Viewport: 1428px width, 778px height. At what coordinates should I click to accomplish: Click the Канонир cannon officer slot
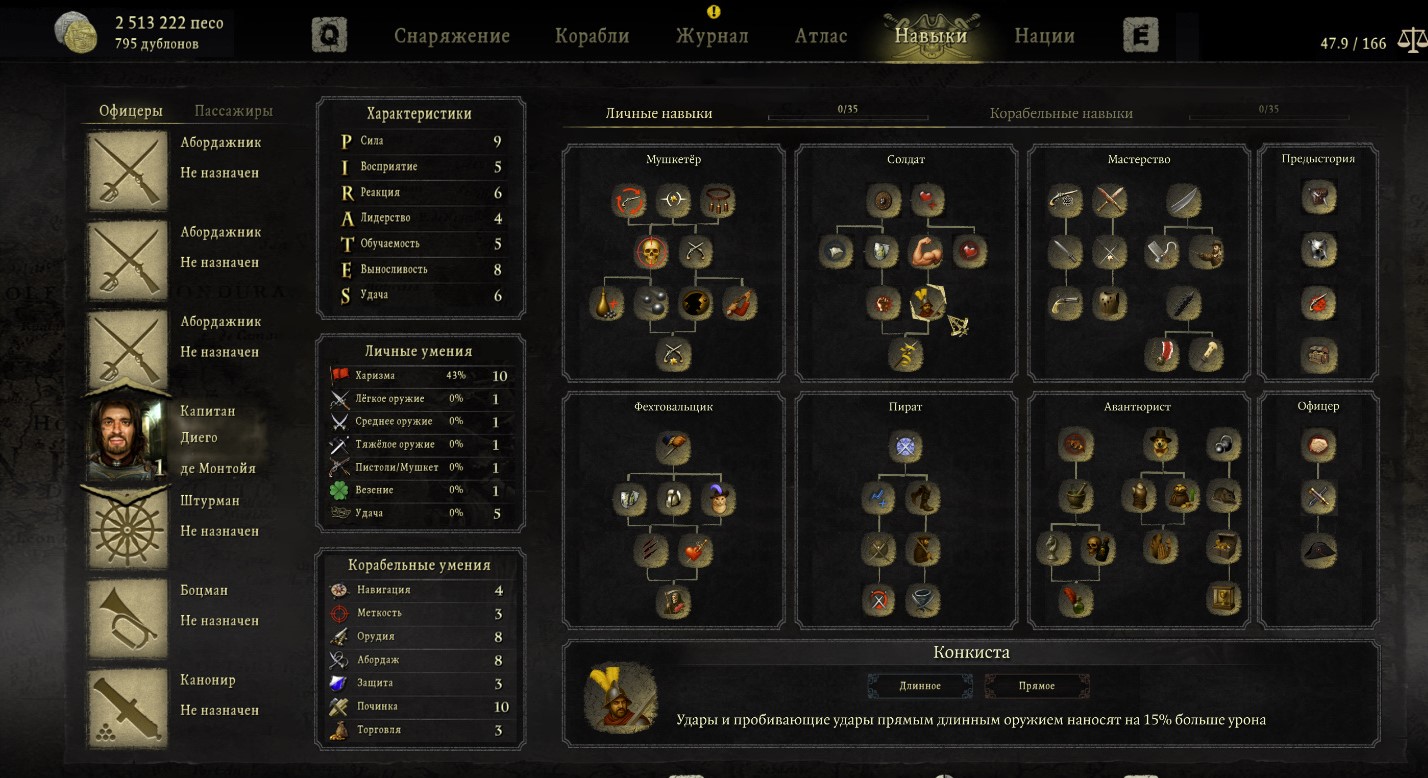[128, 709]
